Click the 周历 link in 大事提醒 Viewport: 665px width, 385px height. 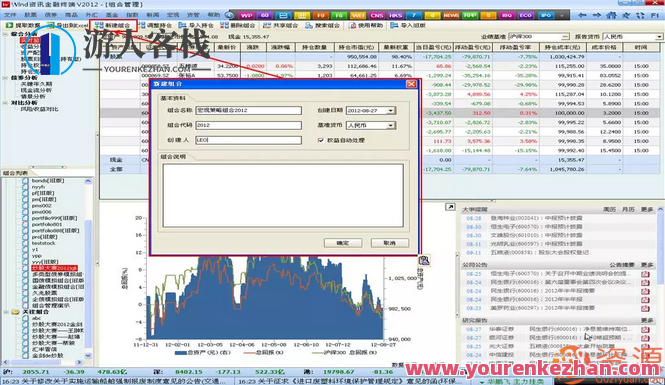[x=609, y=209]
